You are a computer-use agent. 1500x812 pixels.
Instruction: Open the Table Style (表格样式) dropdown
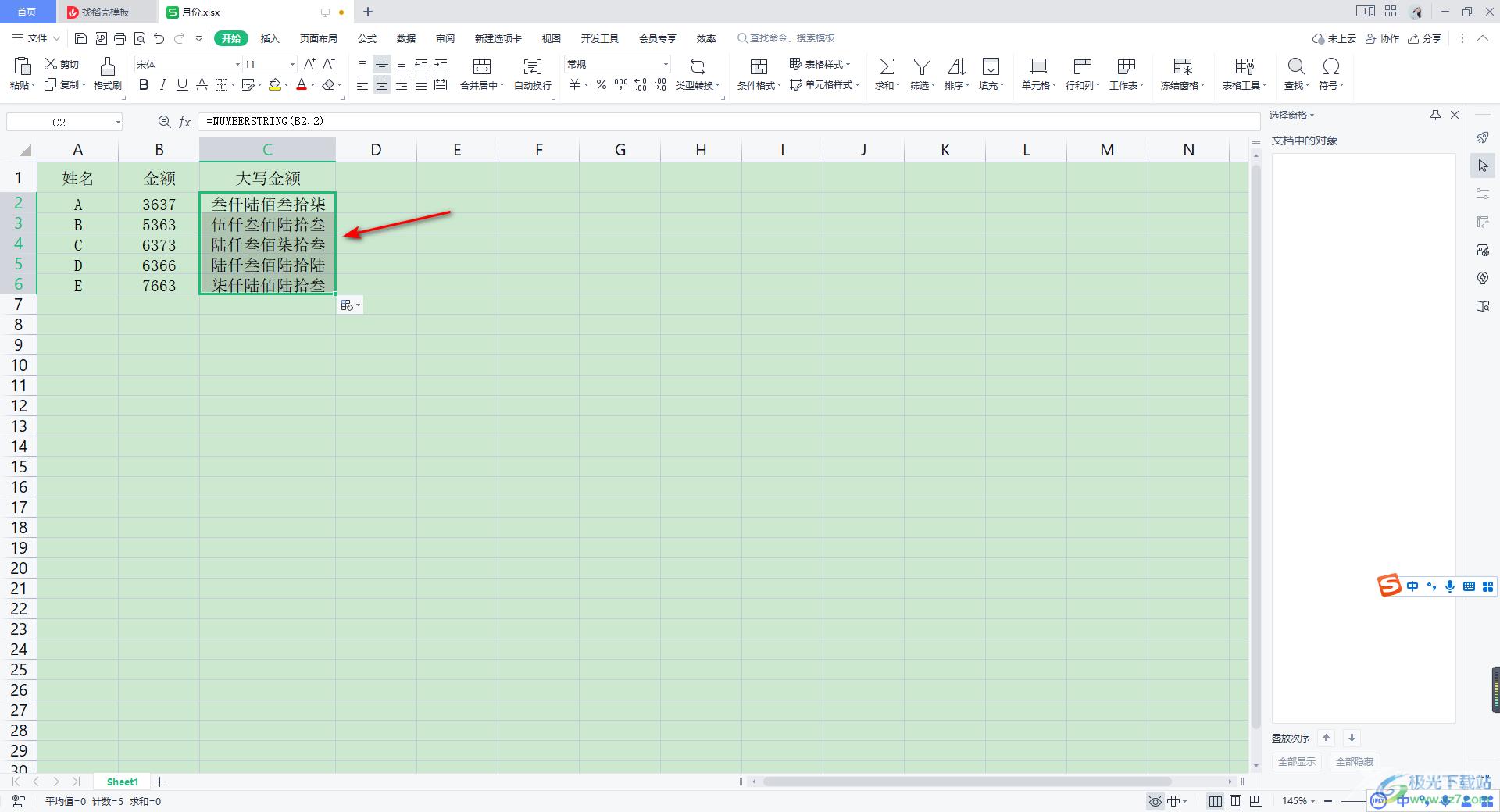point(820,64)
